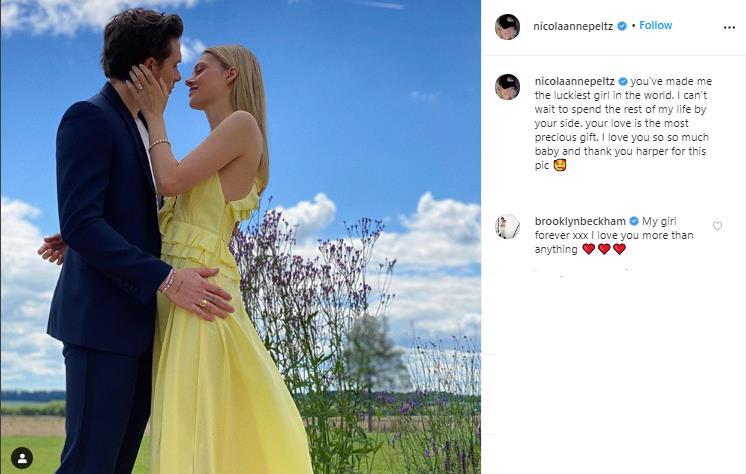Like brooklynbeckham's comment with heart icon
The height and width of the screenshot is (474, 746).
click(x=717, y=226)
